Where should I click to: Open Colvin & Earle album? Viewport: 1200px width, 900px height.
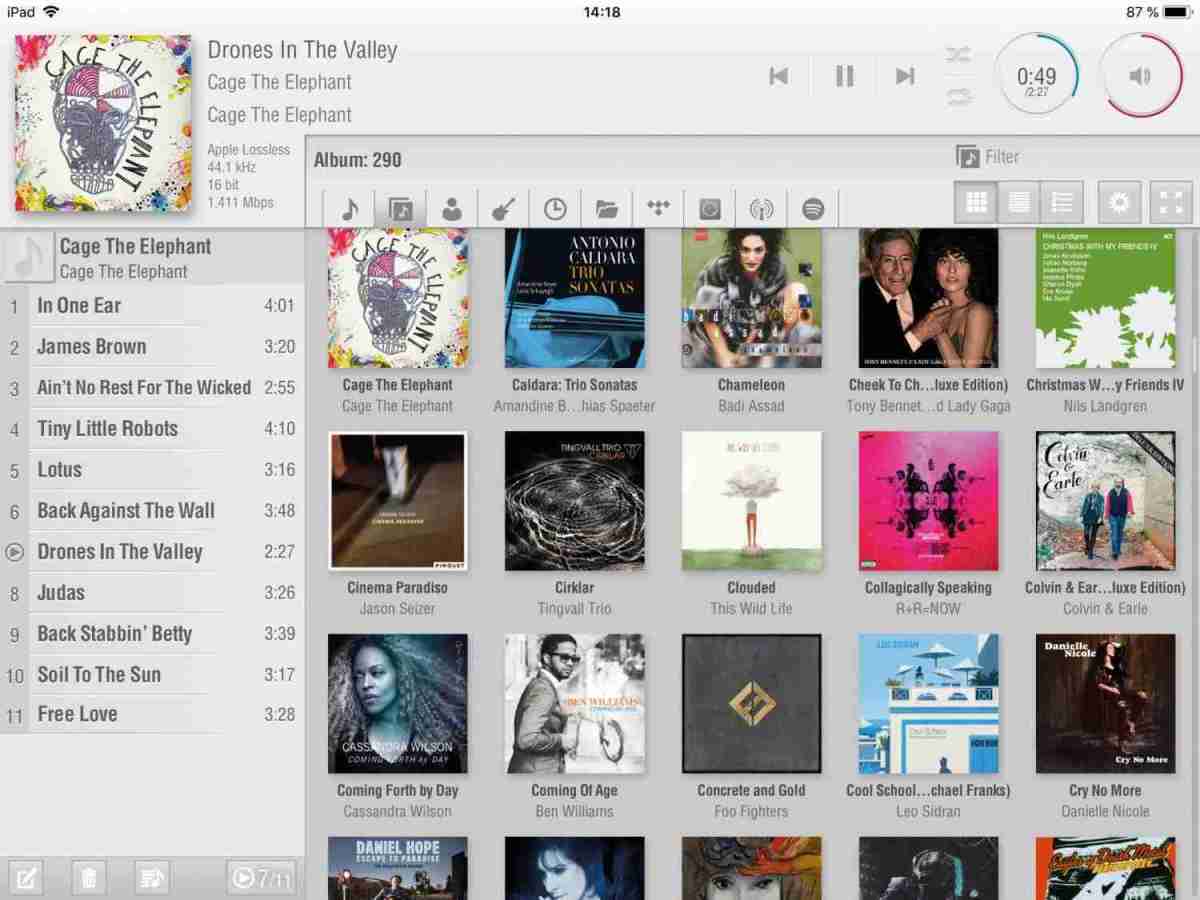pyautogui.click(x=1106, y=501)
